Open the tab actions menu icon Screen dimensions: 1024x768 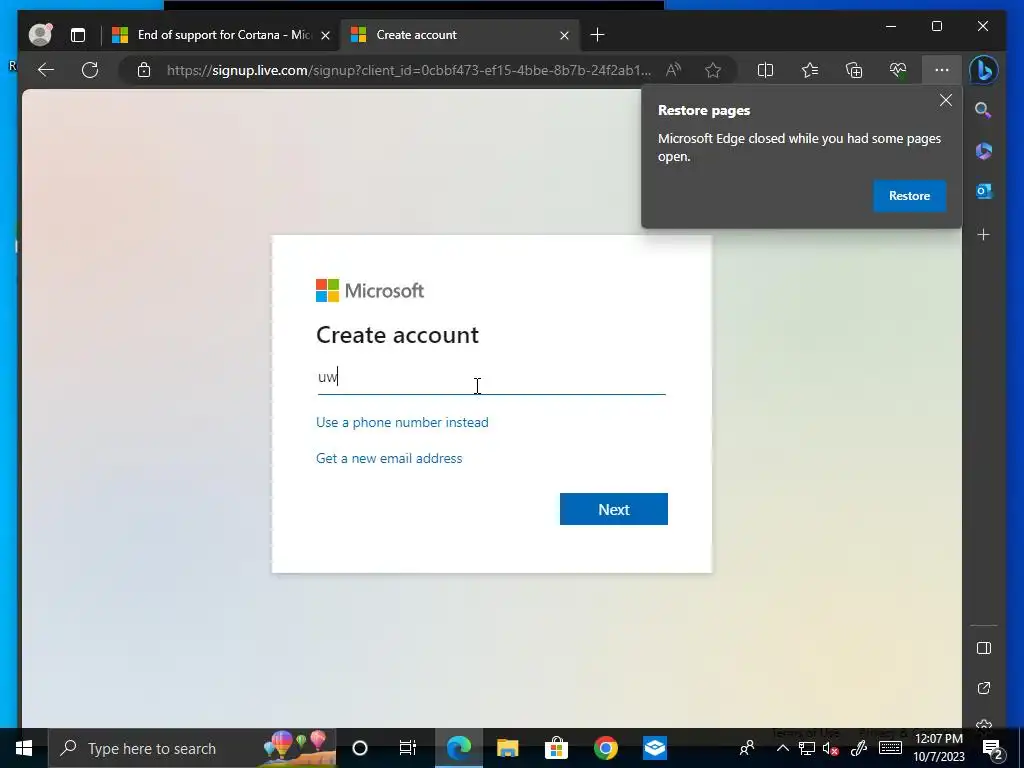pos(78,35)
